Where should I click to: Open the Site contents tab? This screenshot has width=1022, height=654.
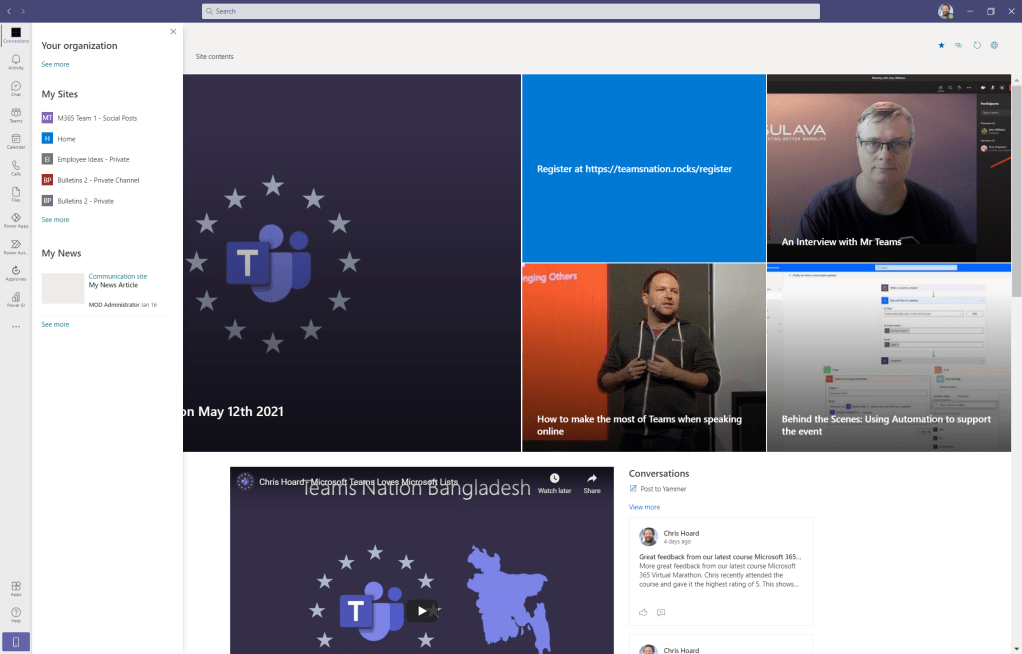point(214,56)
